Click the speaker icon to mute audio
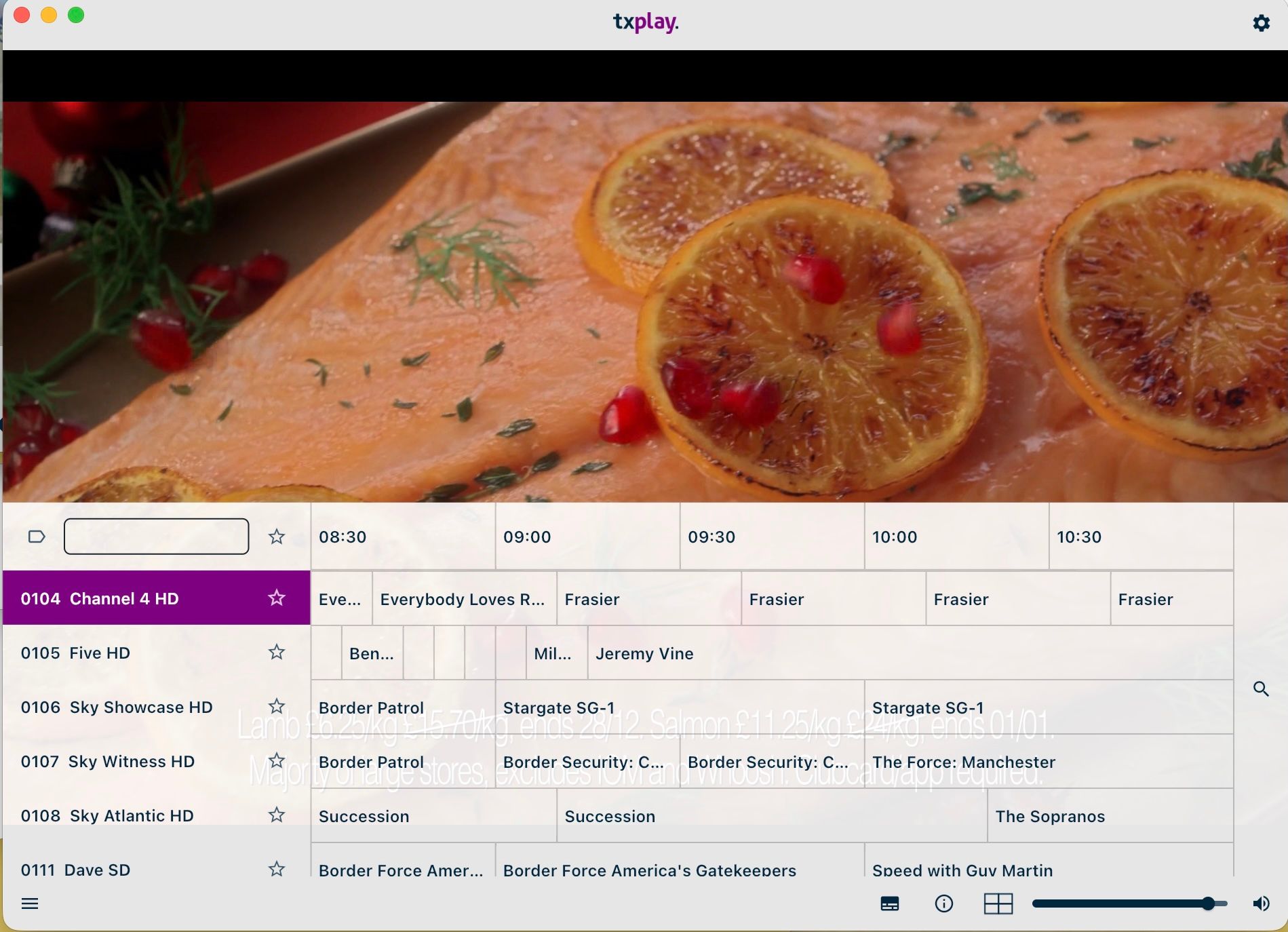1288x932 pixels. (1261, 904)
